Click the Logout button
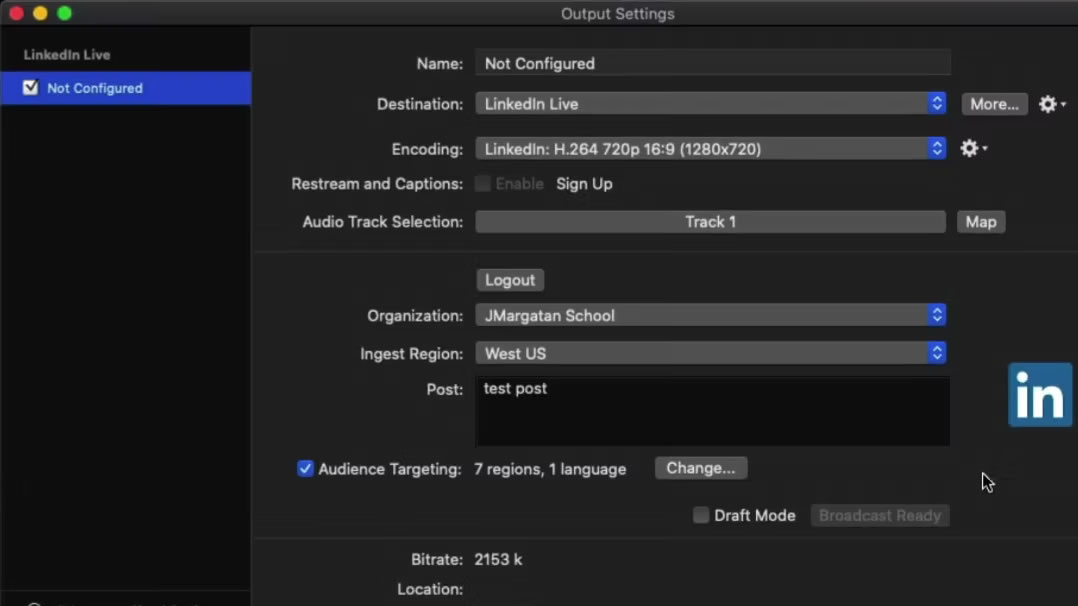Image resolution: width=1078 pixels, height=606 pixels. pyautogui.click(x=509, y=280)
